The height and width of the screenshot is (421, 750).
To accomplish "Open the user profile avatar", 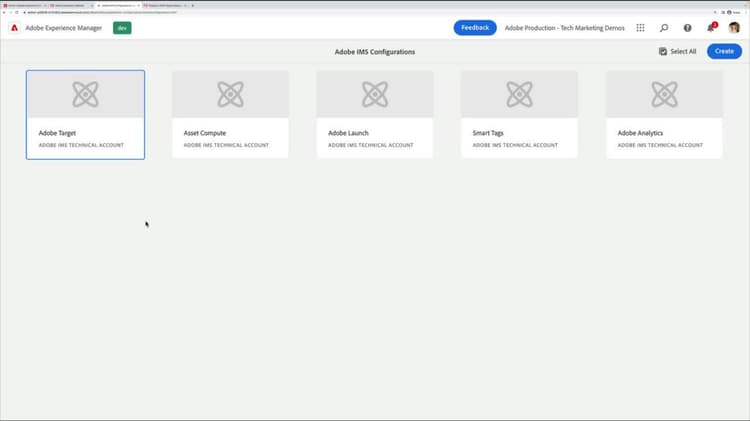I will [x=734, y=28].
